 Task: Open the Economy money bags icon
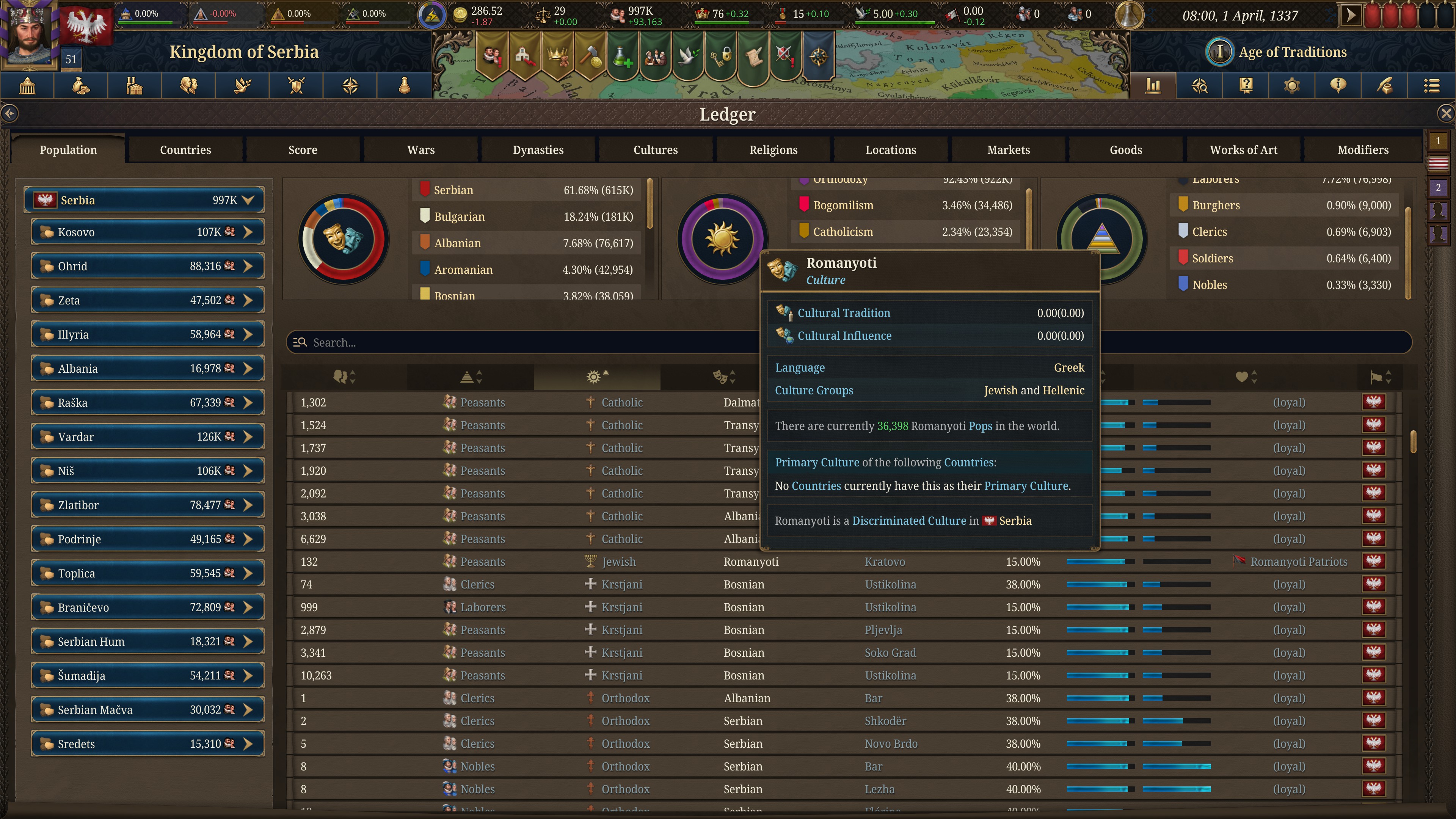click(81, 86)
